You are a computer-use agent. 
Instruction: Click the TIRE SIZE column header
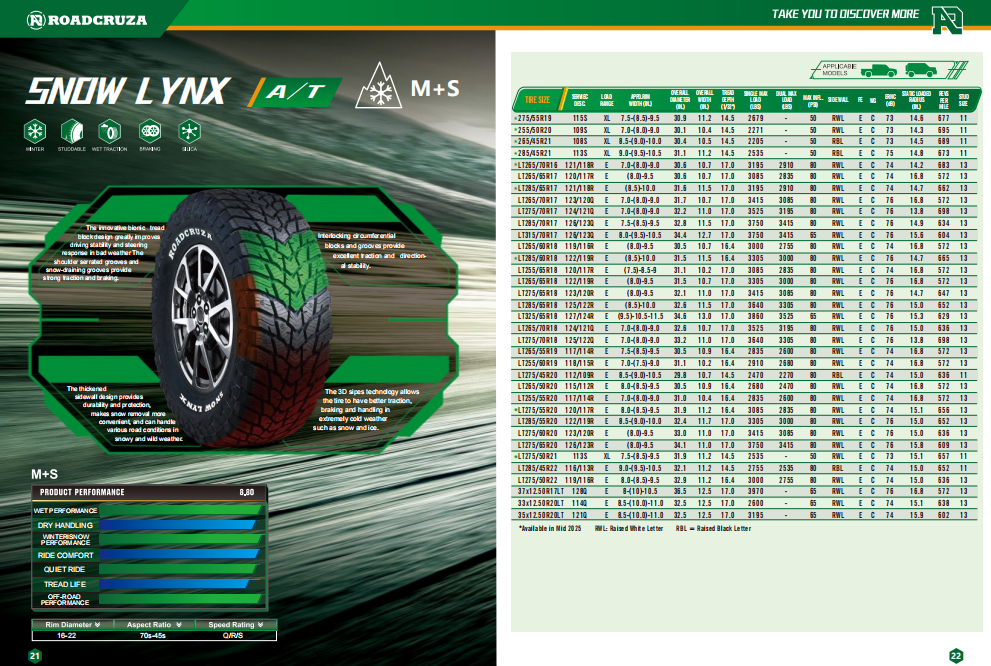pyautogui.click(x=537, y=100)
